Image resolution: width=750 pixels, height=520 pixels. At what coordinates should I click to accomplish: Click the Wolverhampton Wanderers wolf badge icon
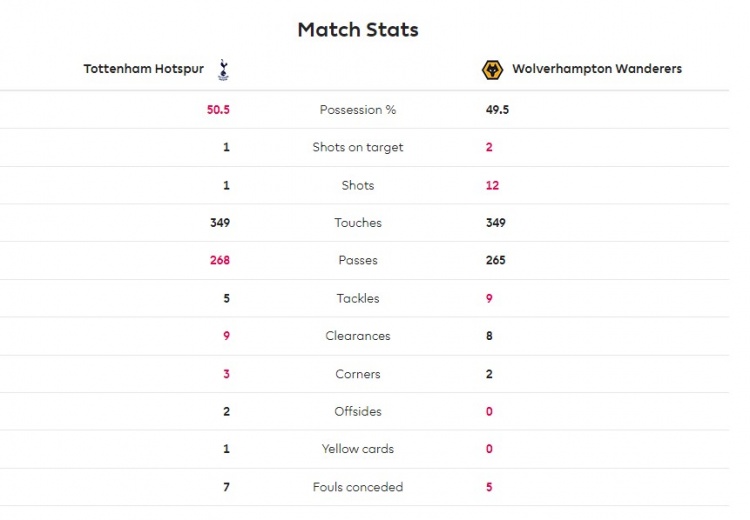(492, 70)
